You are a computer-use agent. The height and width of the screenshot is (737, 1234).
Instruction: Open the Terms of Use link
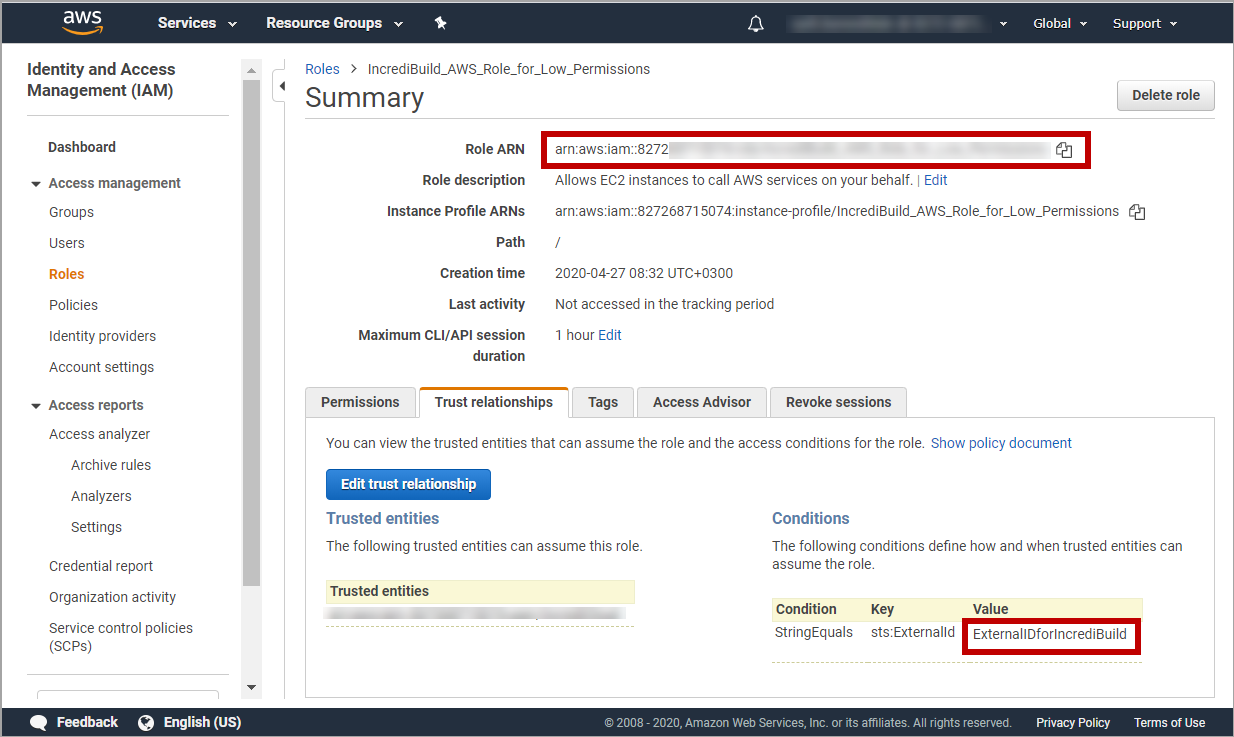[1169, 722]
